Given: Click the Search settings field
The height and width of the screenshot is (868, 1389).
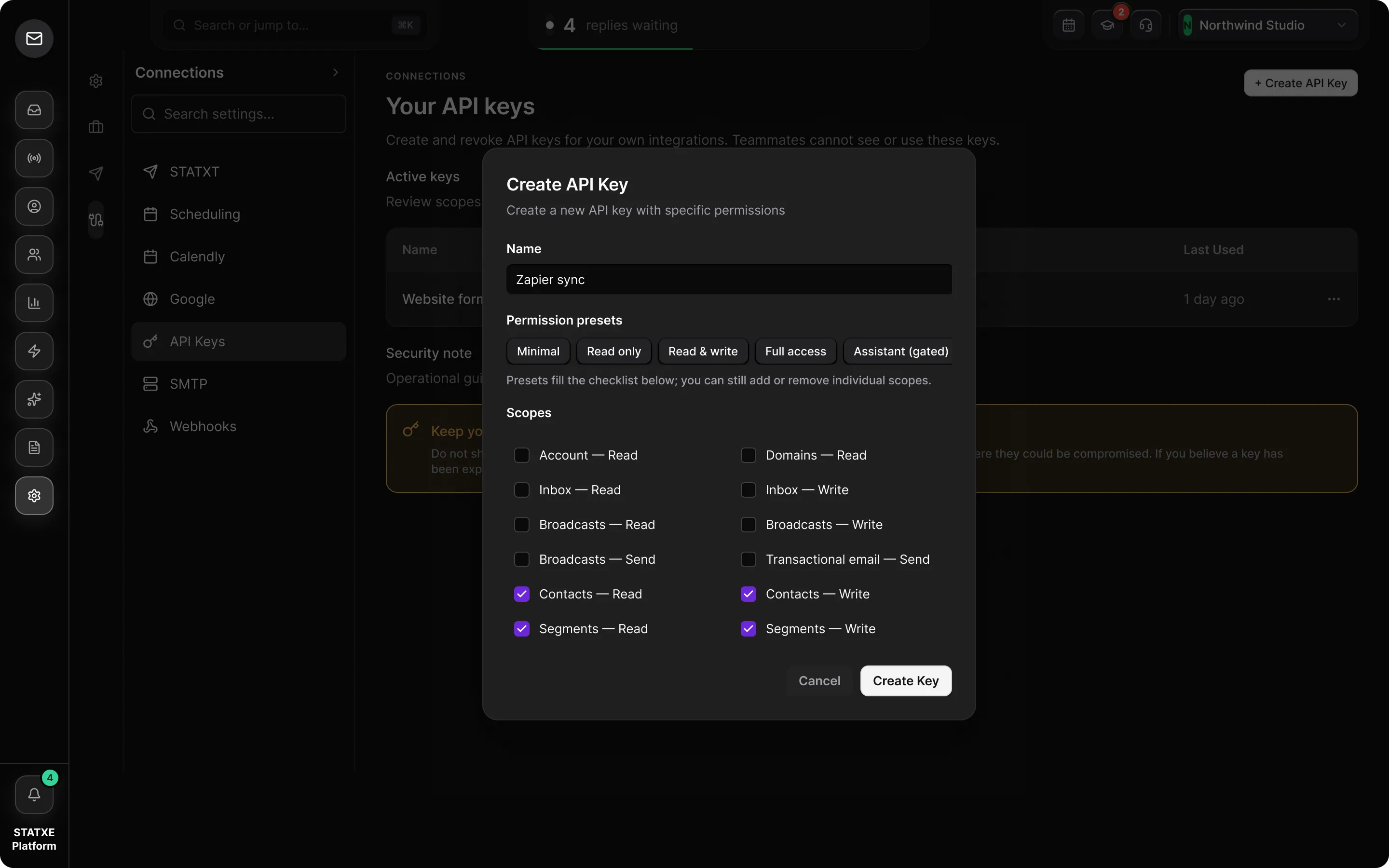Looking at the screenshot, I should (x=238, y=114).
